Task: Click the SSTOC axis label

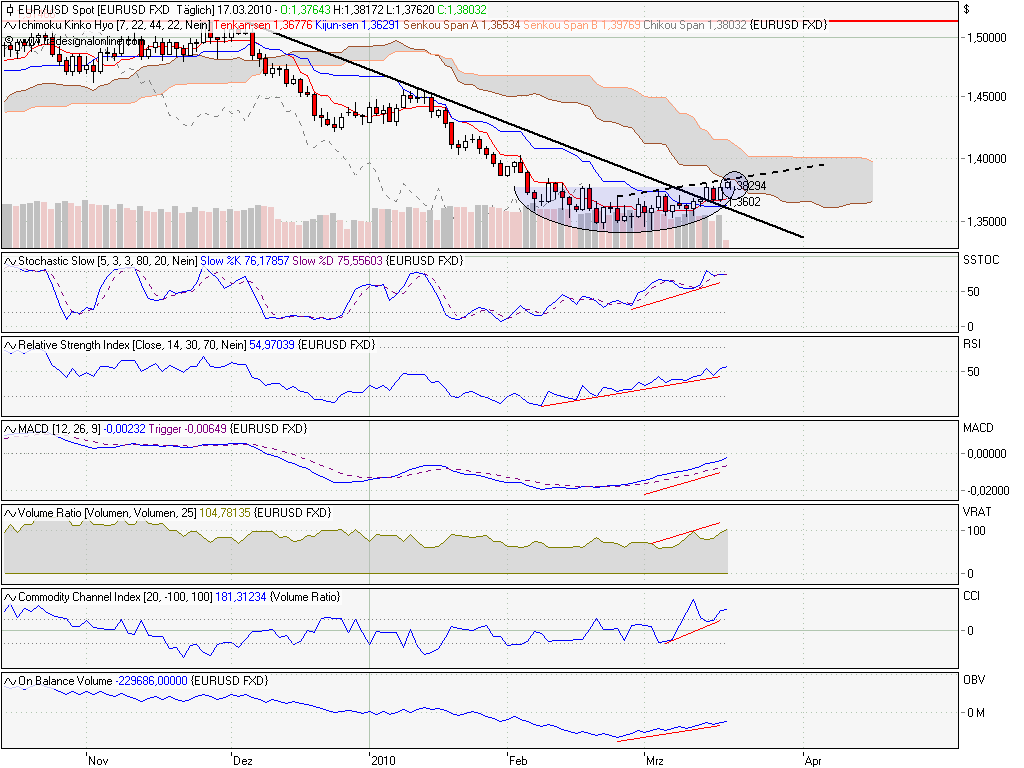Action: pos(979,261)
